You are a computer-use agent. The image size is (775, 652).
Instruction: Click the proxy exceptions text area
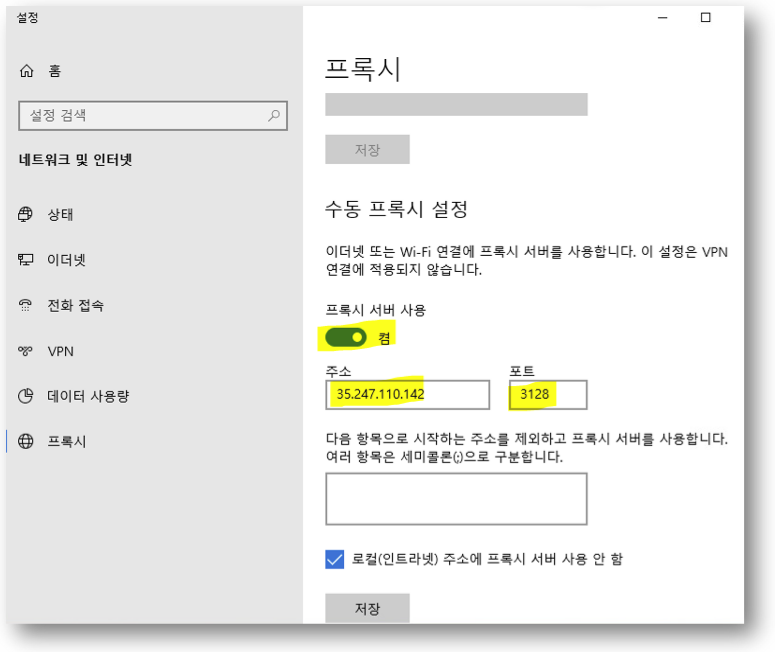tap(456, 499)
